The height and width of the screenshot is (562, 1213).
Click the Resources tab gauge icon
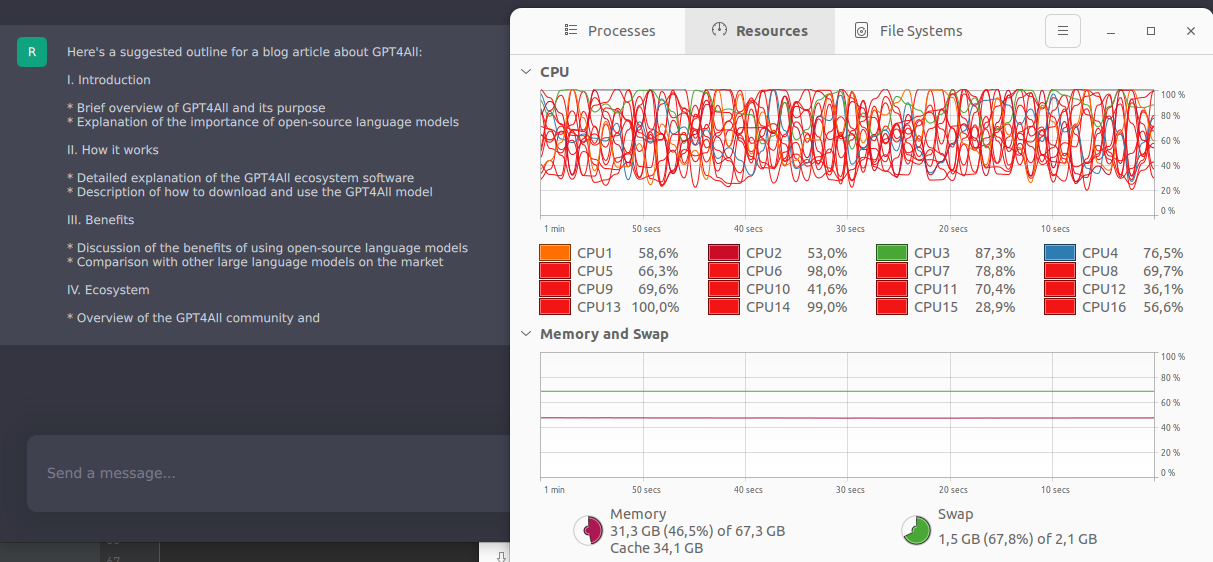tap(719, 30)
